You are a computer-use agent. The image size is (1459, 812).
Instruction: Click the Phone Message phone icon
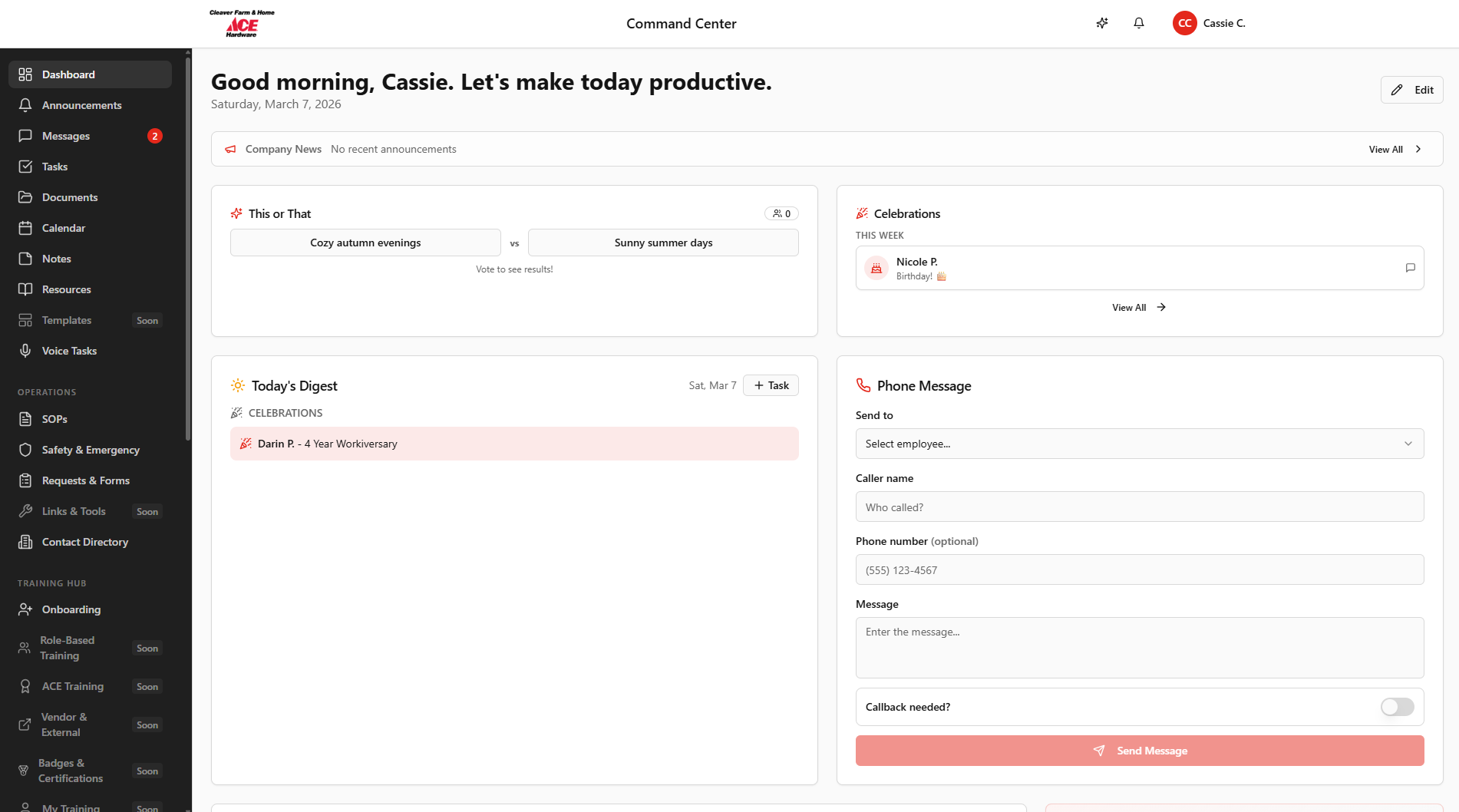(863, 385)
